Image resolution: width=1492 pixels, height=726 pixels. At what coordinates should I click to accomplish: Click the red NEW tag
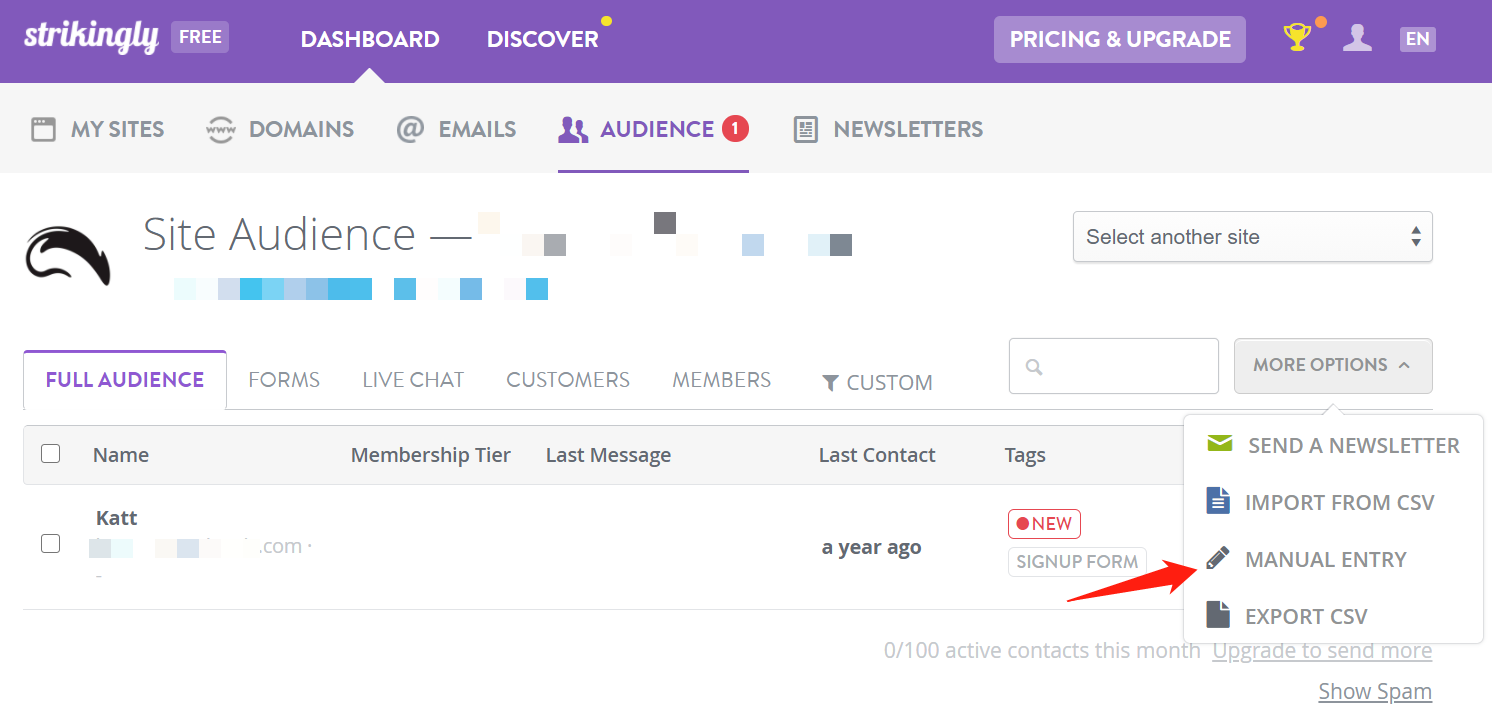[x=1044, y=524]
